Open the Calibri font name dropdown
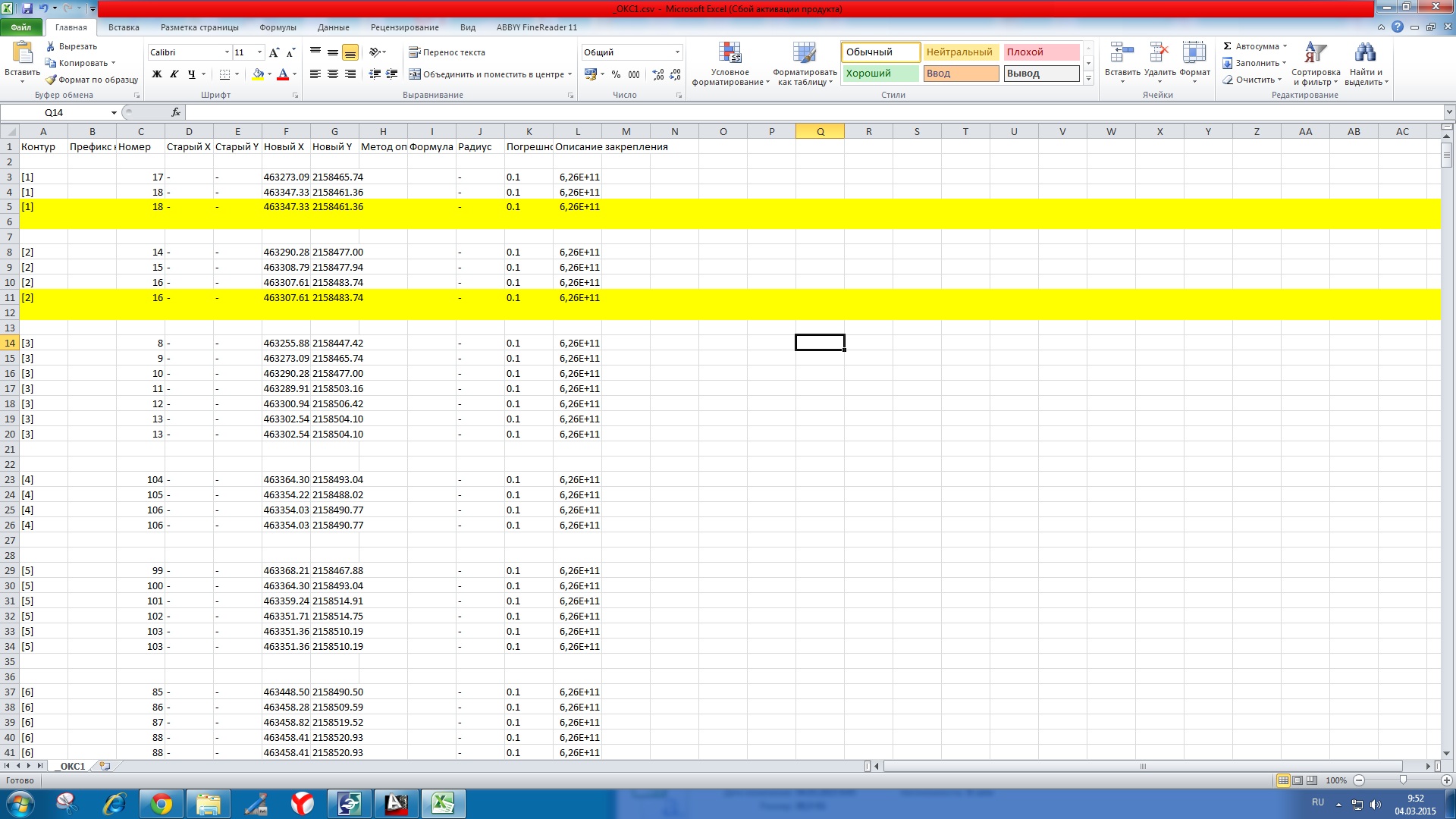This screenshot has width=1456, height=819. click(x=227, y=52)
